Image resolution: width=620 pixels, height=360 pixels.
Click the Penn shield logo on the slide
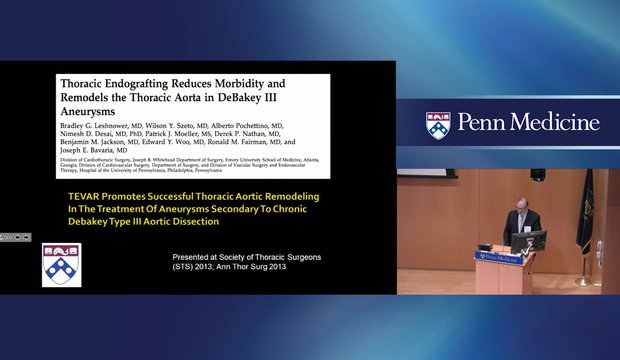[x=62, y=265]
